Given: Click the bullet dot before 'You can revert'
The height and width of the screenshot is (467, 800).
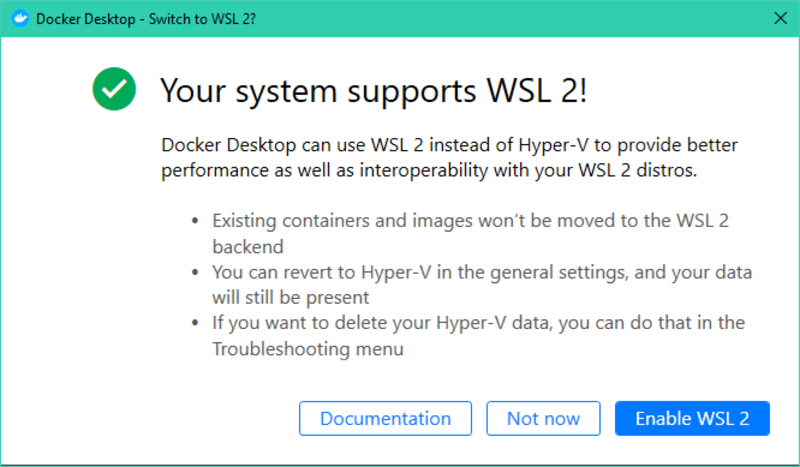Looking at the screenshot, I should coord(195,273).
